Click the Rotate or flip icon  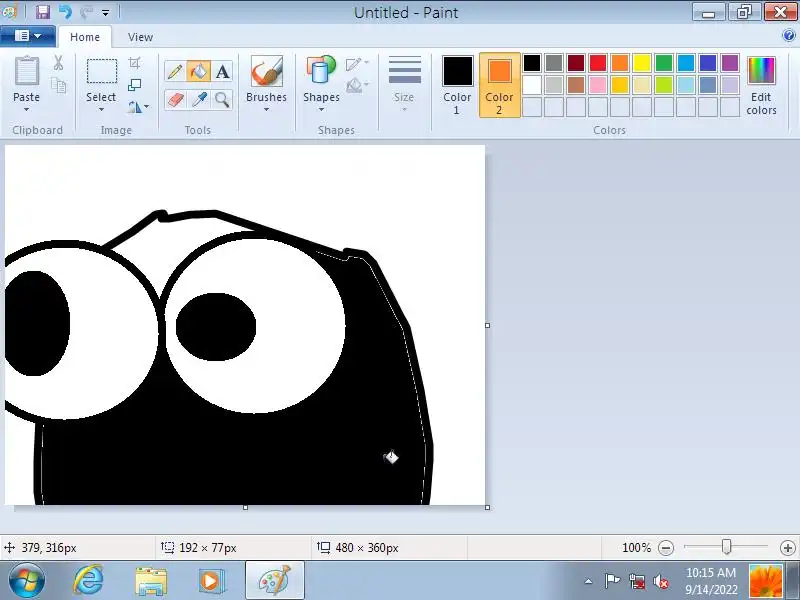135,107
